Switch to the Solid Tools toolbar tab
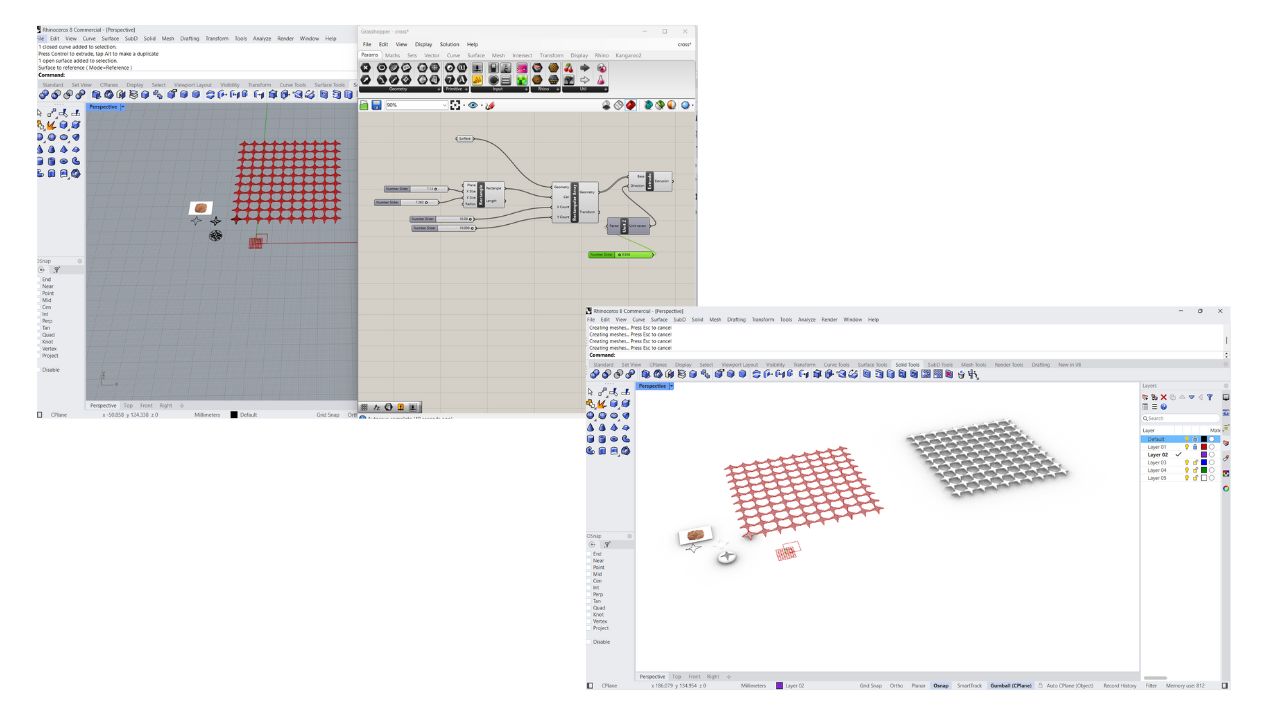 (x=907, y=365)
